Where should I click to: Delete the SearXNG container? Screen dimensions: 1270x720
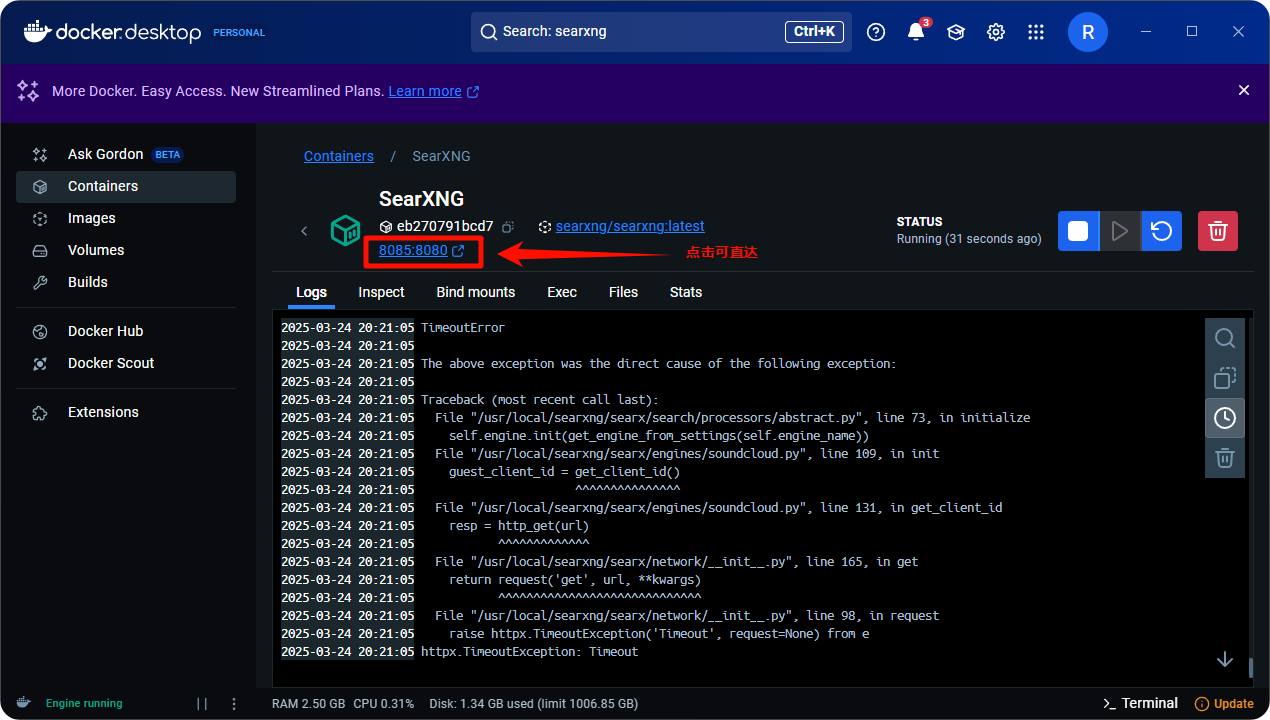coord(1217,231)
